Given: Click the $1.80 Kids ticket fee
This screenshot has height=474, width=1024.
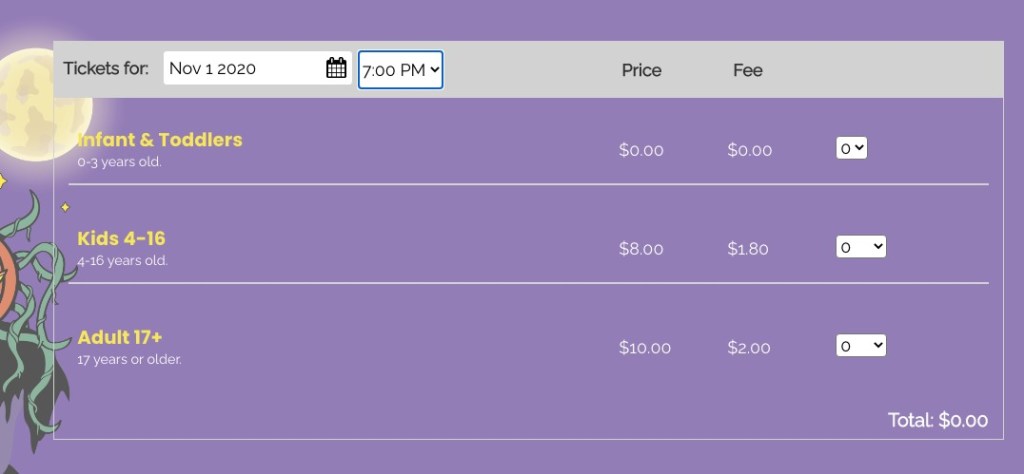Looking at the screenshot, I should (x=748, y=249).
